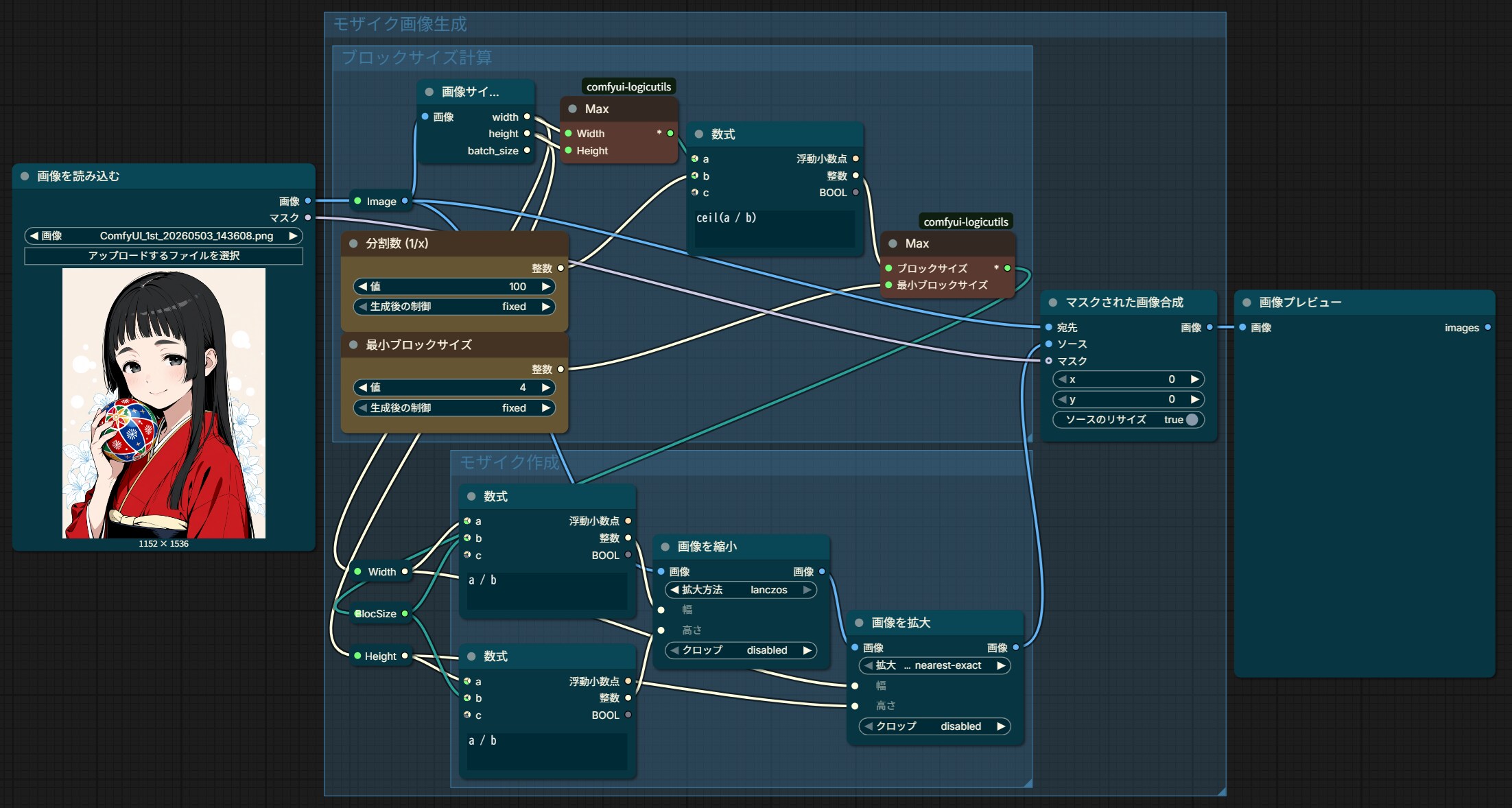Click the ブロックサイズ input socket on Max

888,268
